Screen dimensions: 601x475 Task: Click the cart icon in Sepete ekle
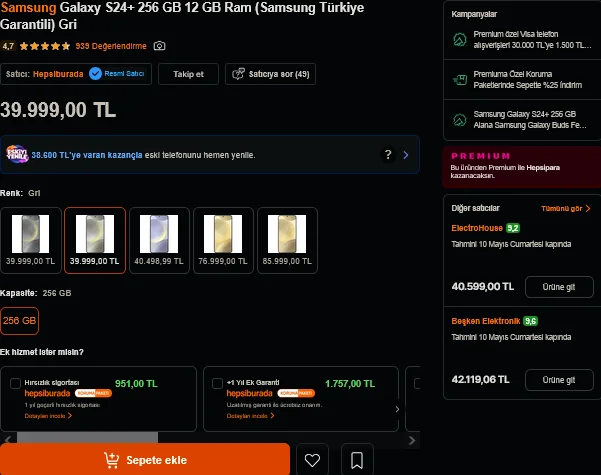(x=112, y=460)
